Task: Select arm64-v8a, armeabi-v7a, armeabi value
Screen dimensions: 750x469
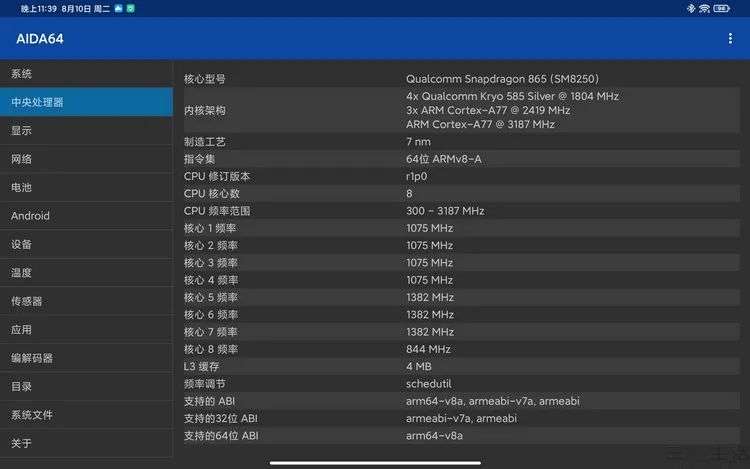Action: pos(493,401)
